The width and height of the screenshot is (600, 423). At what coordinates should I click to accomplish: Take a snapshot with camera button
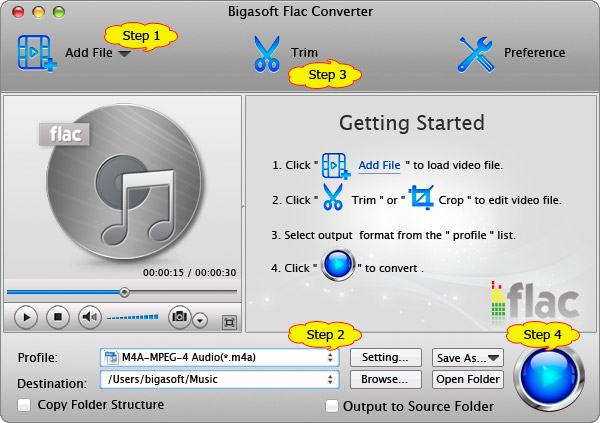point(179,317)
